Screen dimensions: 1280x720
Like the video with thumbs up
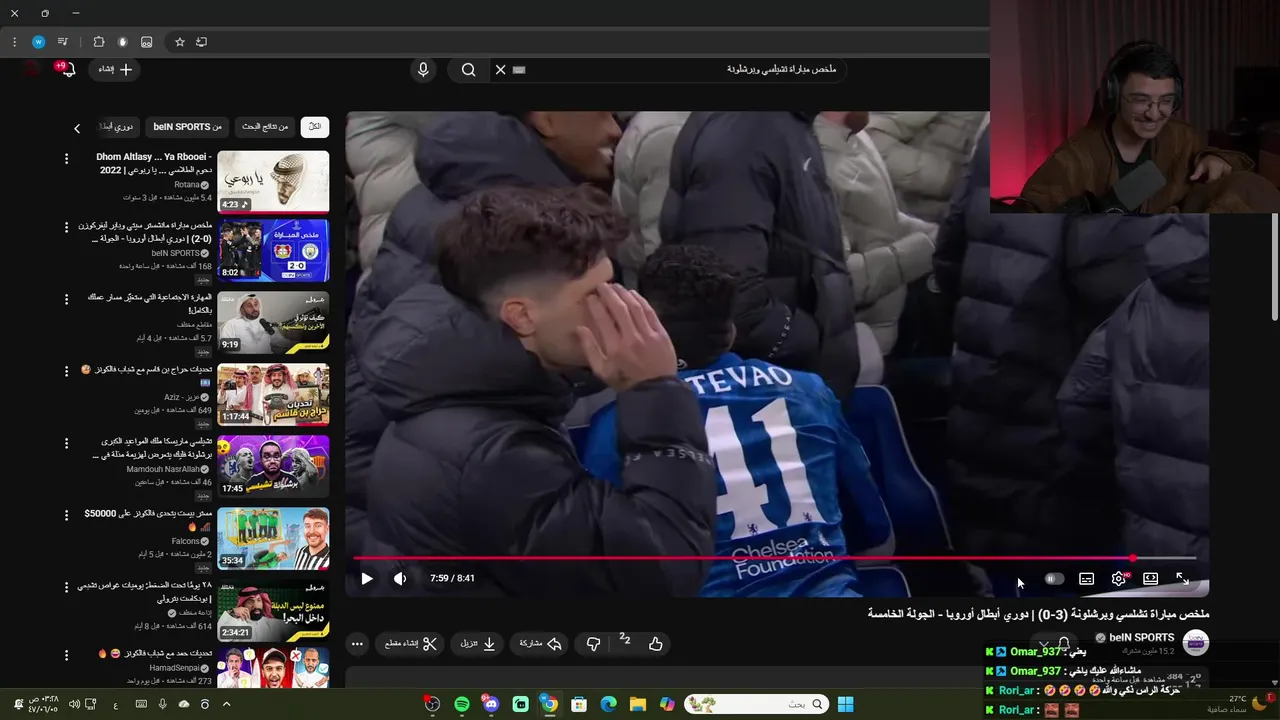pos(656,644)
